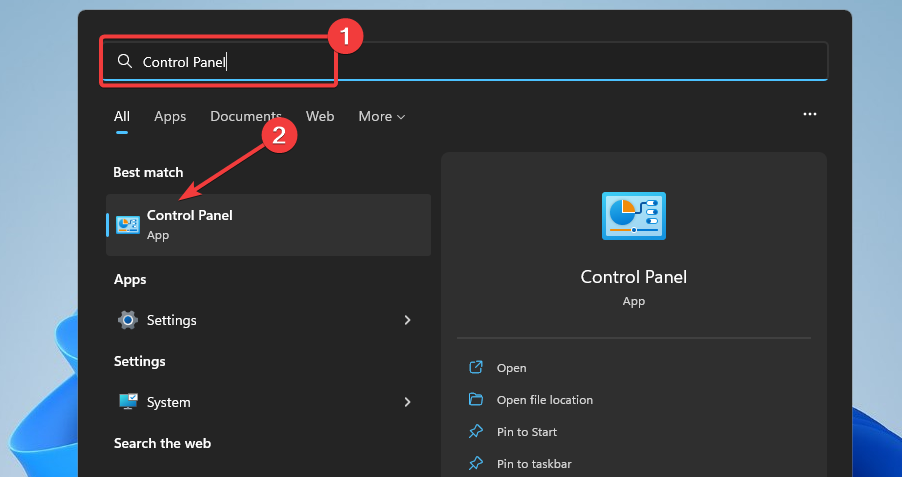
Task: Click the Control Panel search input field
Action: click(x=464, y=61)
